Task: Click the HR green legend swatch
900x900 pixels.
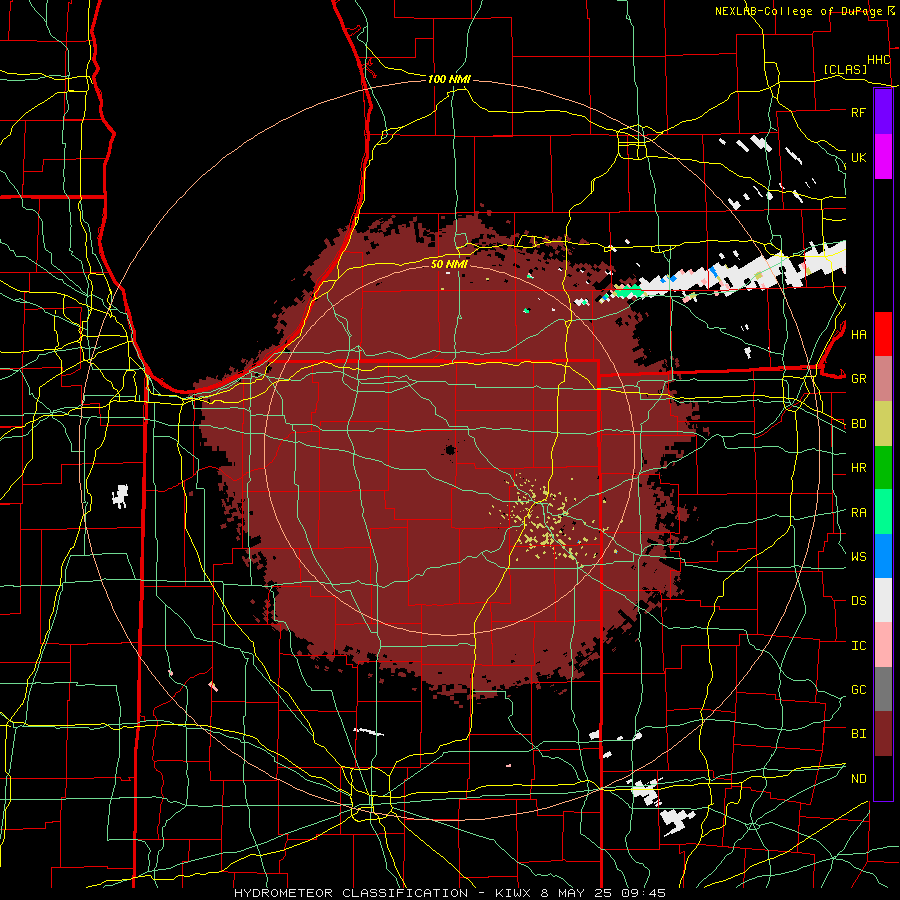Action: point(883,467)
